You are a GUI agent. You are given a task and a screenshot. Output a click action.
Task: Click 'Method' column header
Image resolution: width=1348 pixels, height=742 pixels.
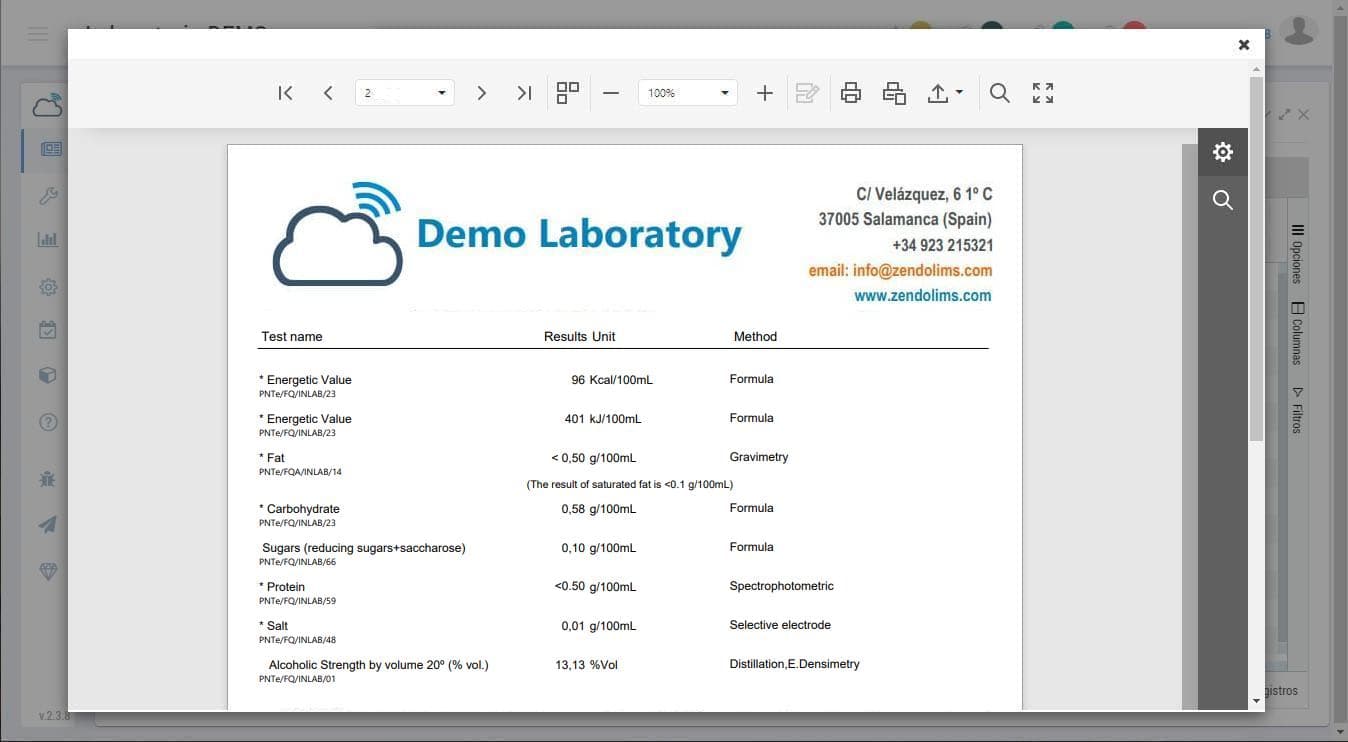pos(755,337)
